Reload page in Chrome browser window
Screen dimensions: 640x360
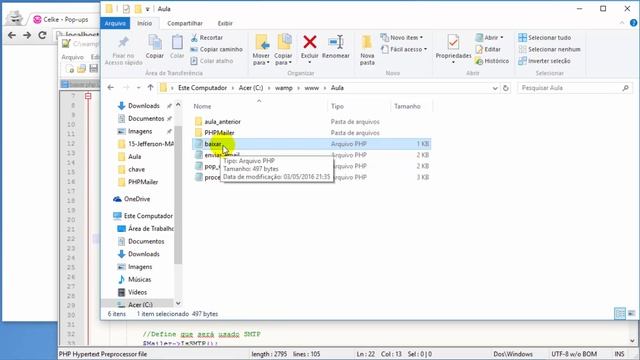click(42, 35)
